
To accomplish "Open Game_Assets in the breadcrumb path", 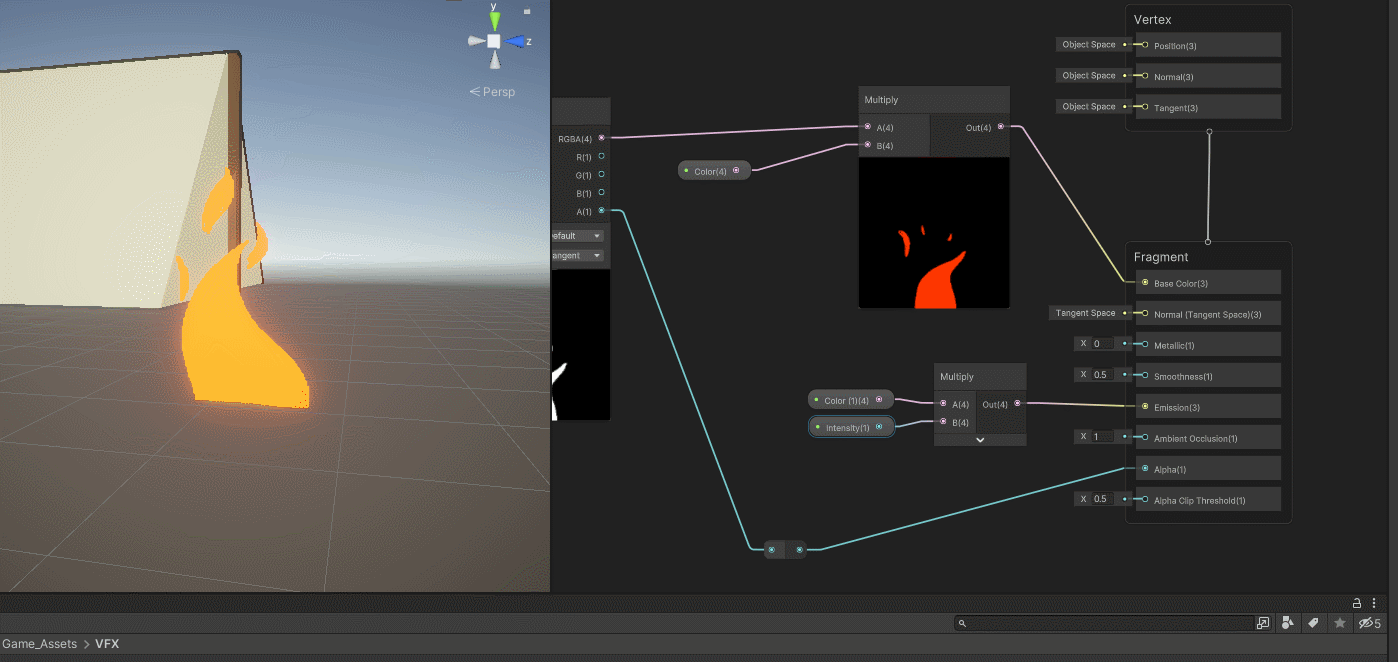I will click(x=39, y=644).
